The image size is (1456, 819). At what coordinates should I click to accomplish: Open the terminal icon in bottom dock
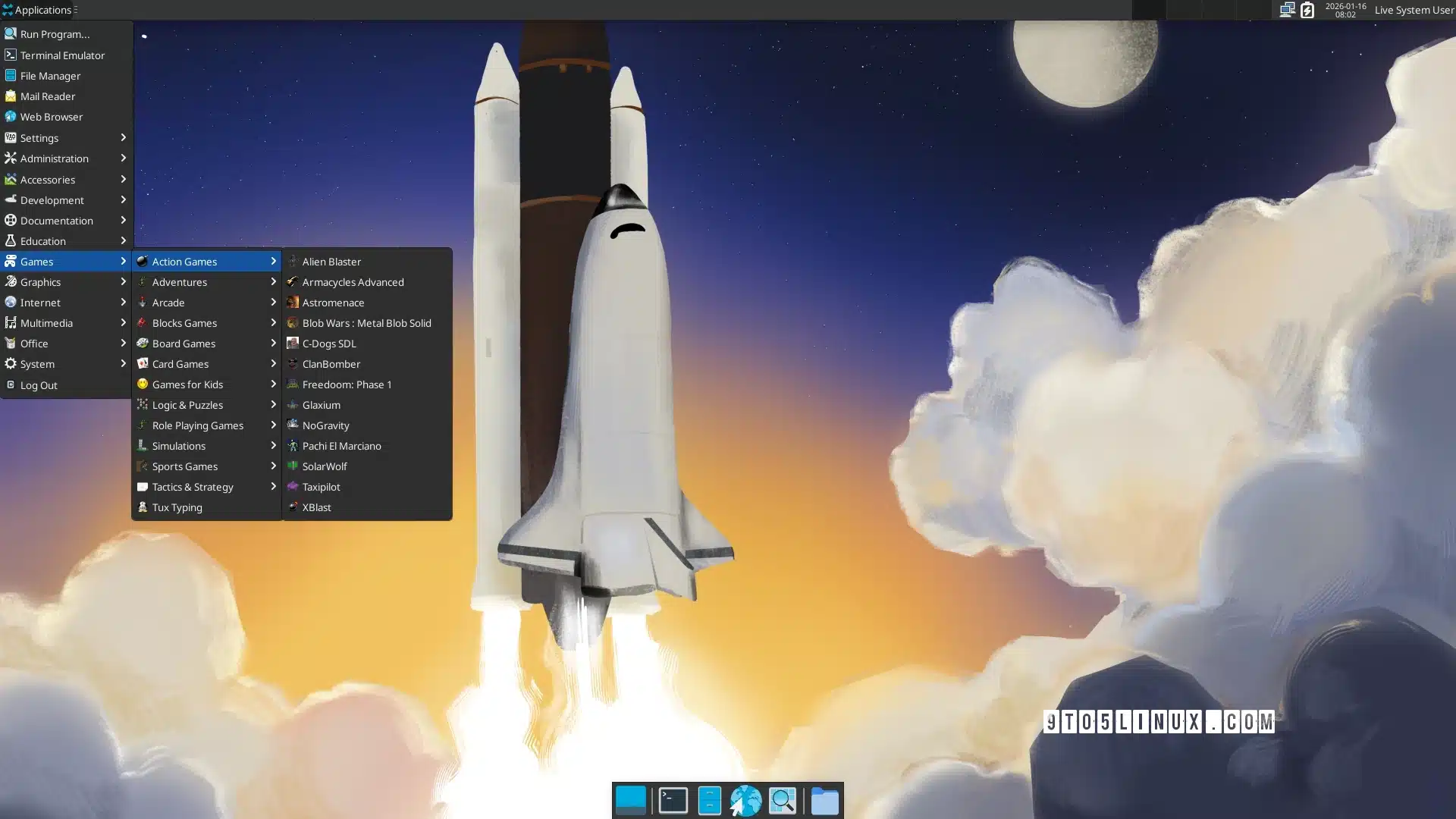(673, 800)
